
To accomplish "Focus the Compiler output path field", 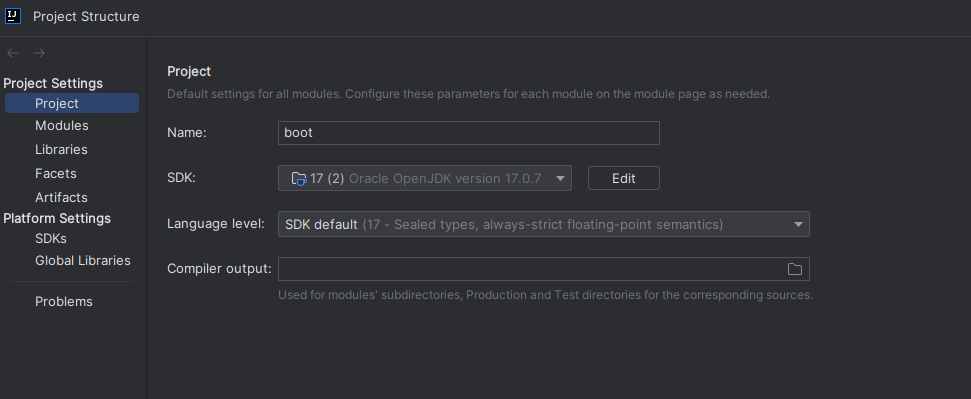I will [x=531, y=269].
